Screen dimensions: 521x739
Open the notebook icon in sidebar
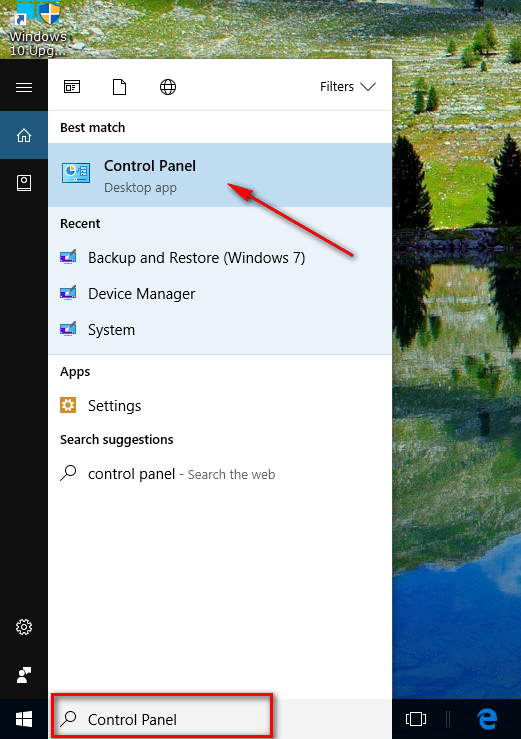tap(24, 183)
